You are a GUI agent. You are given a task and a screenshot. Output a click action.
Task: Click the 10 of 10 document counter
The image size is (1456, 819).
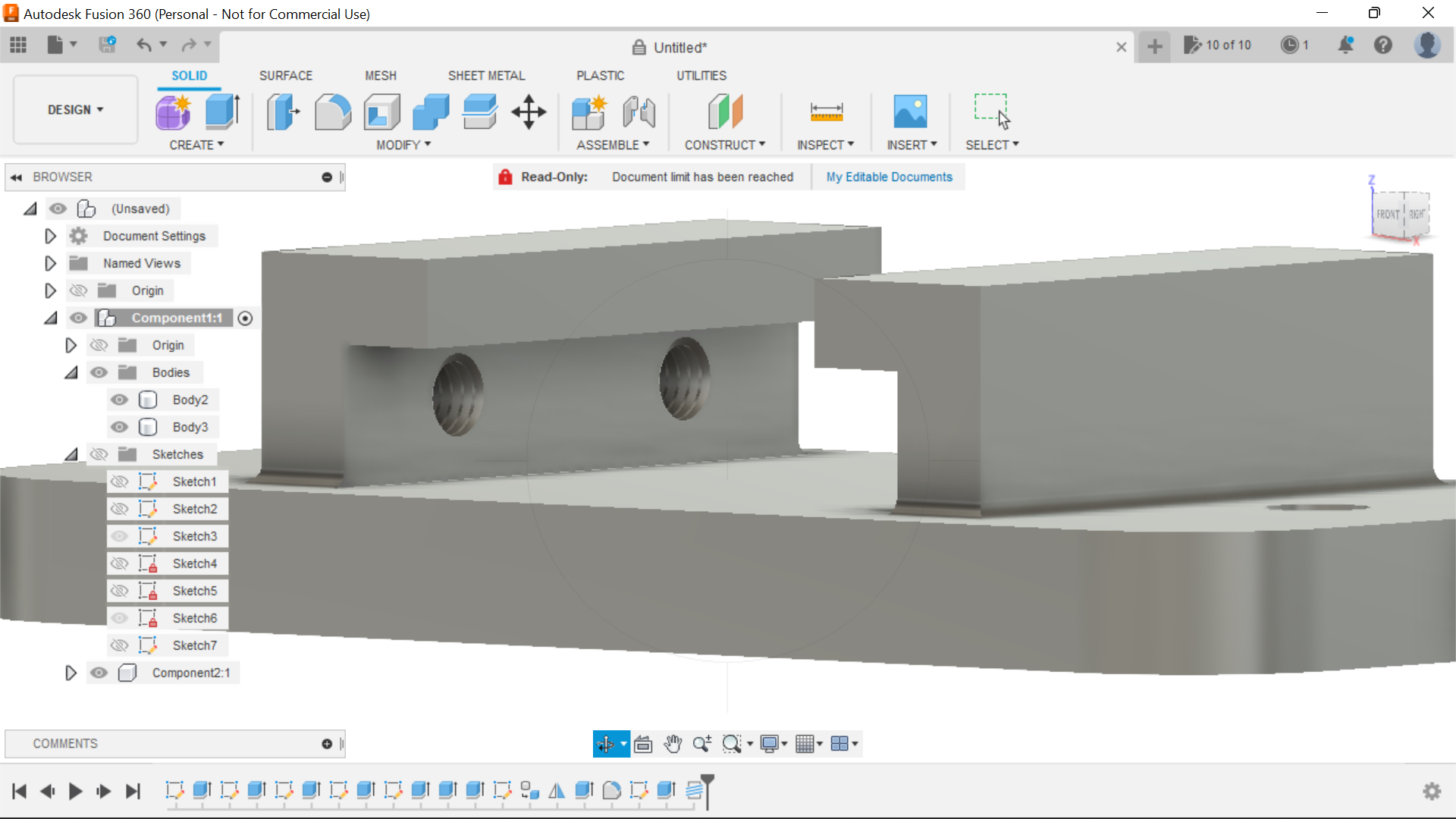tap(1218, 45)
